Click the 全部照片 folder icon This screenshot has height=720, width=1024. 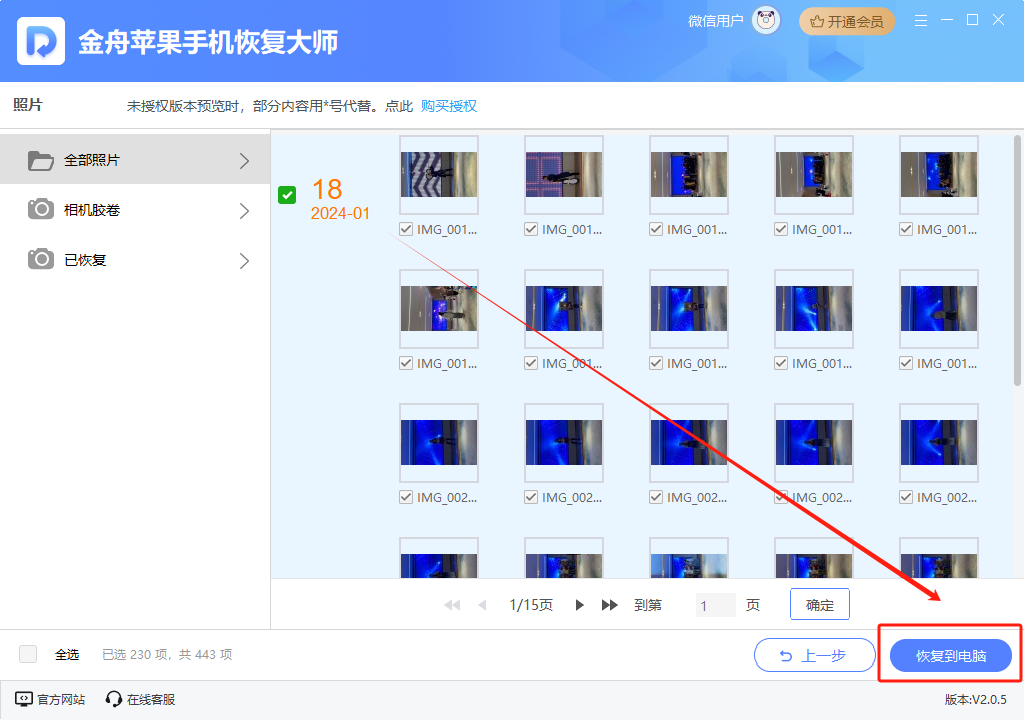pyautogui.click(x=39, y=160)
